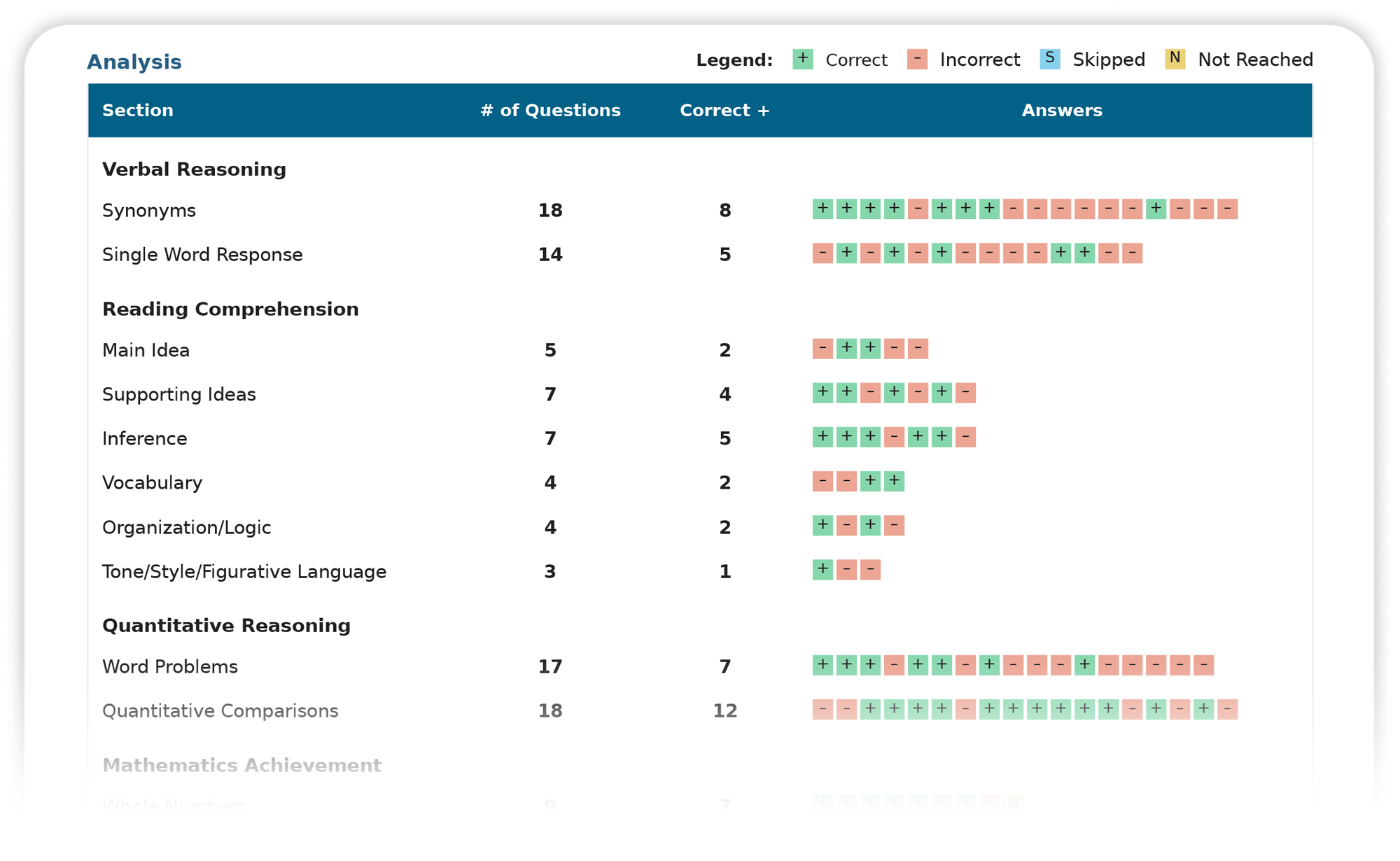The image size is (1400, 861).
Task: Click question count 14 in Single Word Response
Action: coord(550,255)
